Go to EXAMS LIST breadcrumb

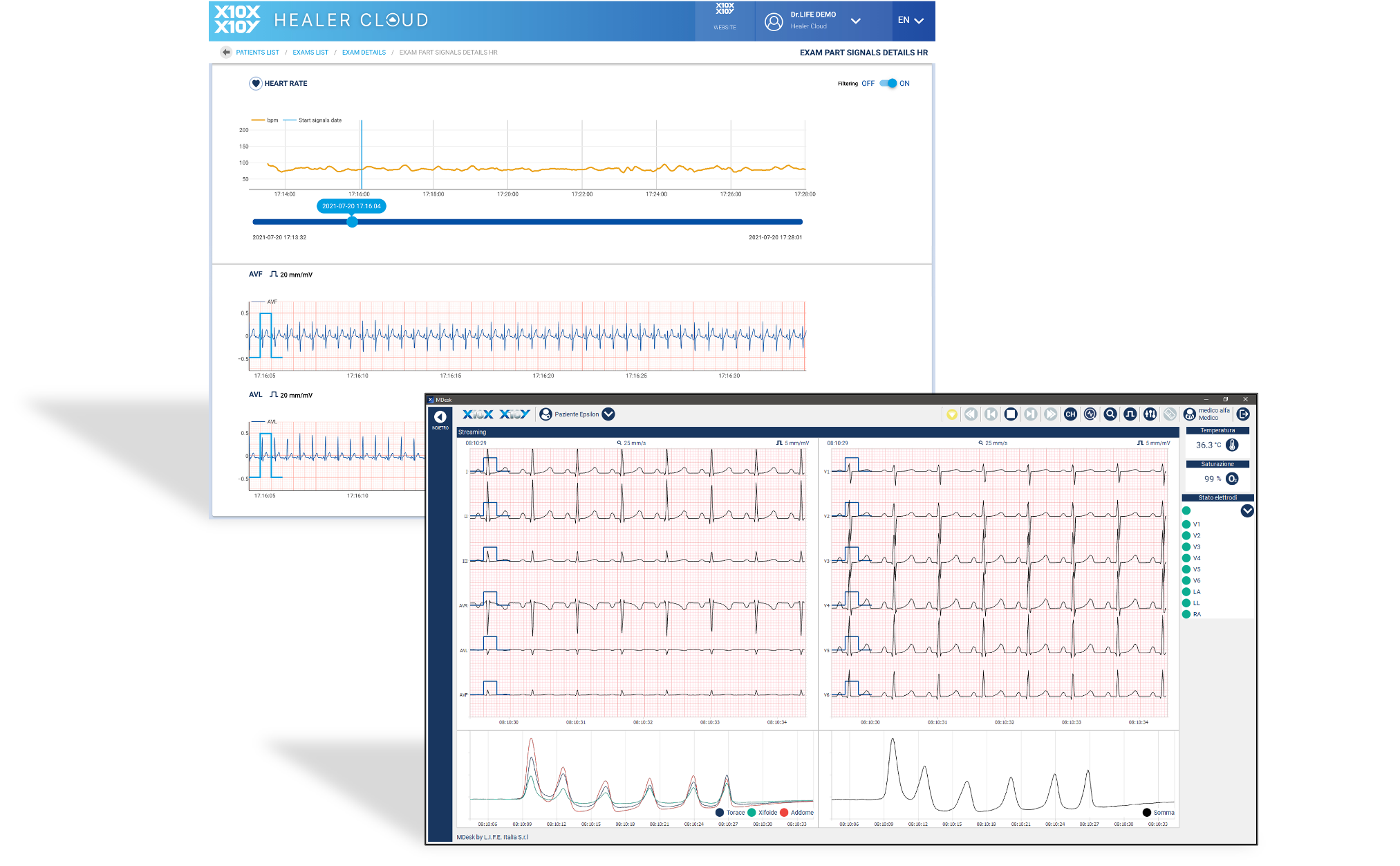click(310, 53)
